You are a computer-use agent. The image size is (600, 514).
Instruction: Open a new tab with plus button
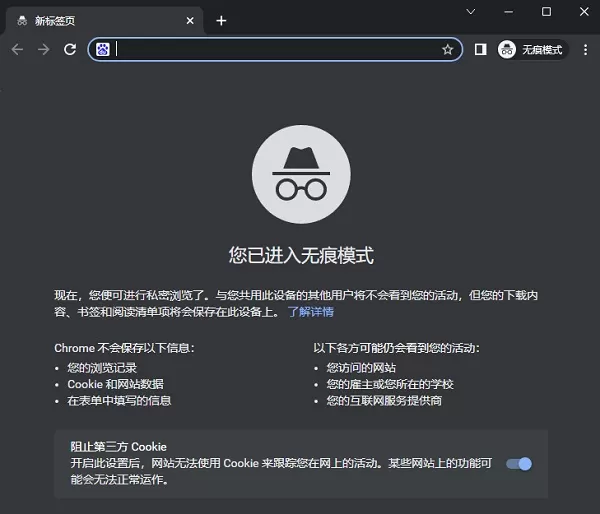click(221, 21)
